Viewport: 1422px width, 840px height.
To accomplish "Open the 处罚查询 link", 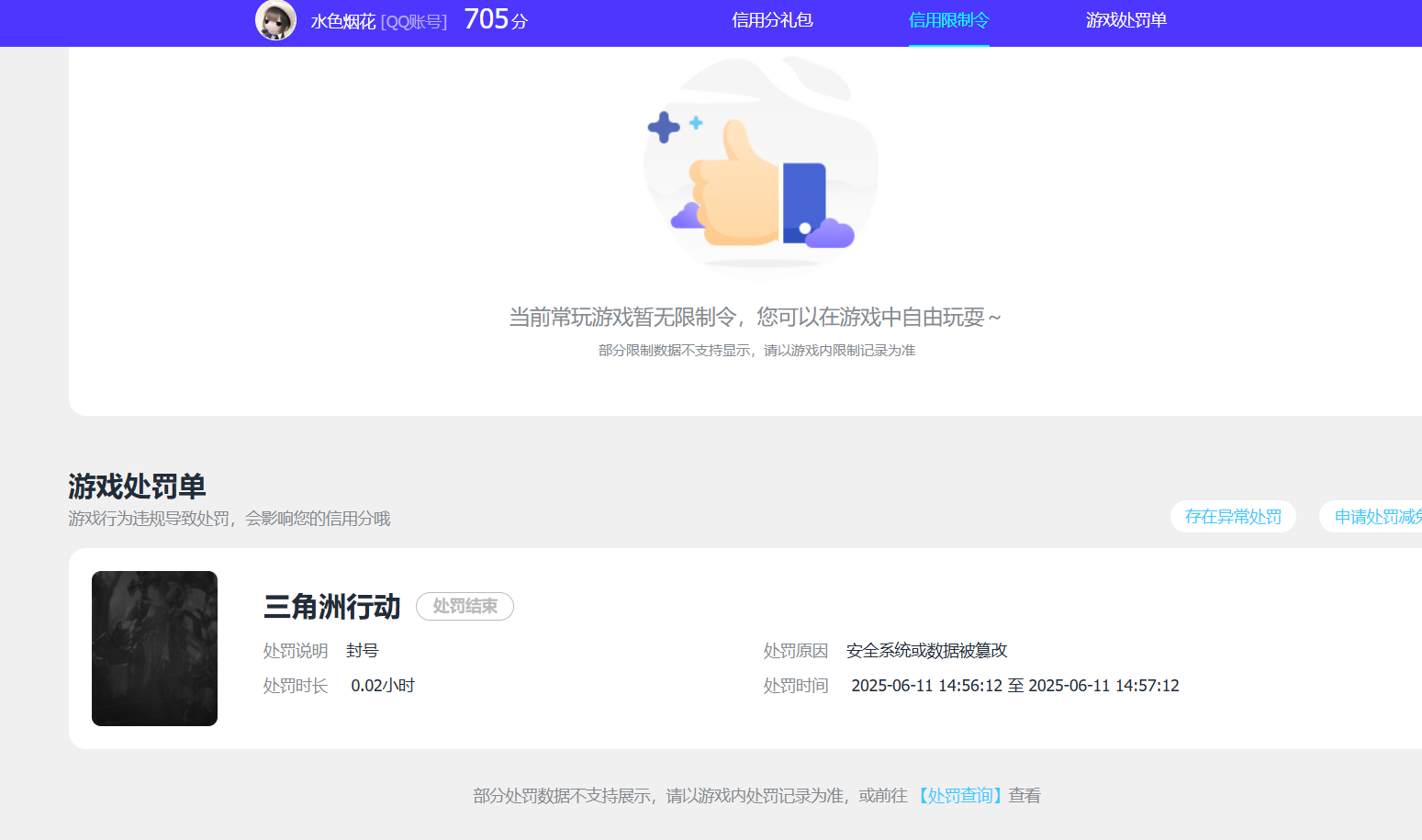I will (x=960, y=795).
